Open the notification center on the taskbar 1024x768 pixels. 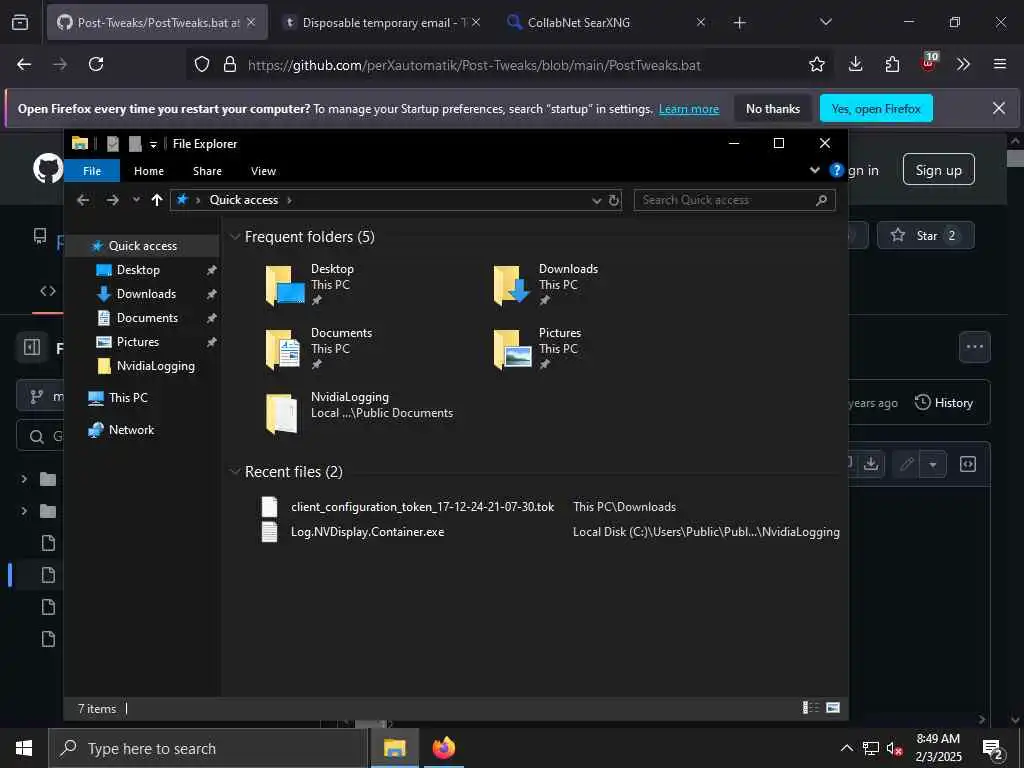(x=993, y=749)
